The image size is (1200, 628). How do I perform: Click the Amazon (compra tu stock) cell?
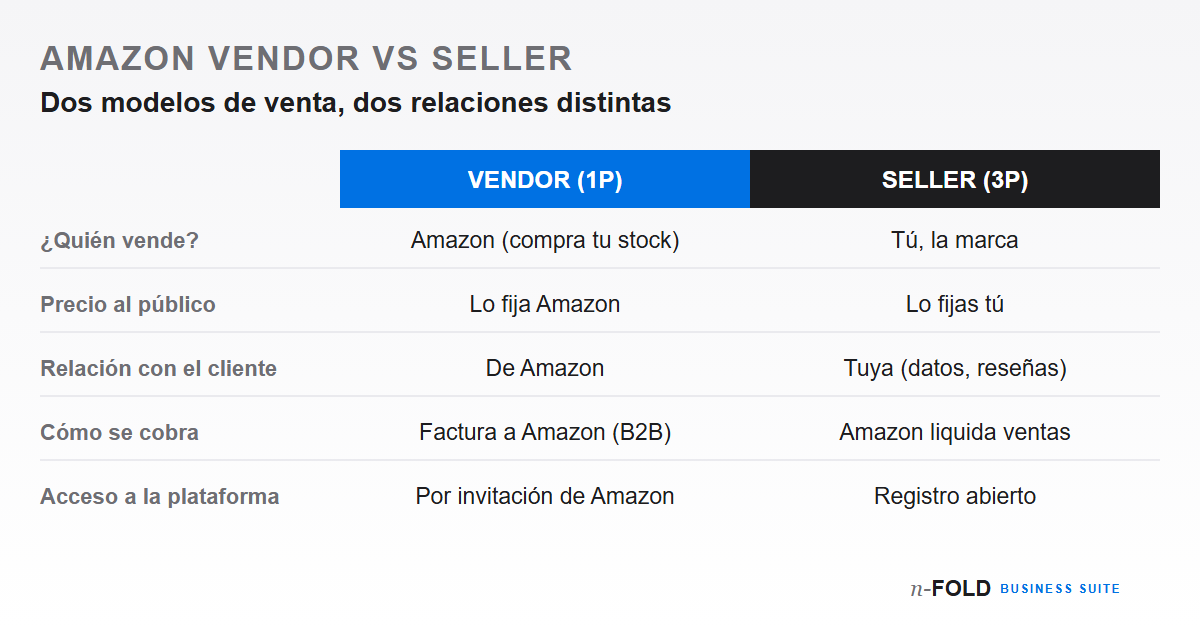coord(545,241)
